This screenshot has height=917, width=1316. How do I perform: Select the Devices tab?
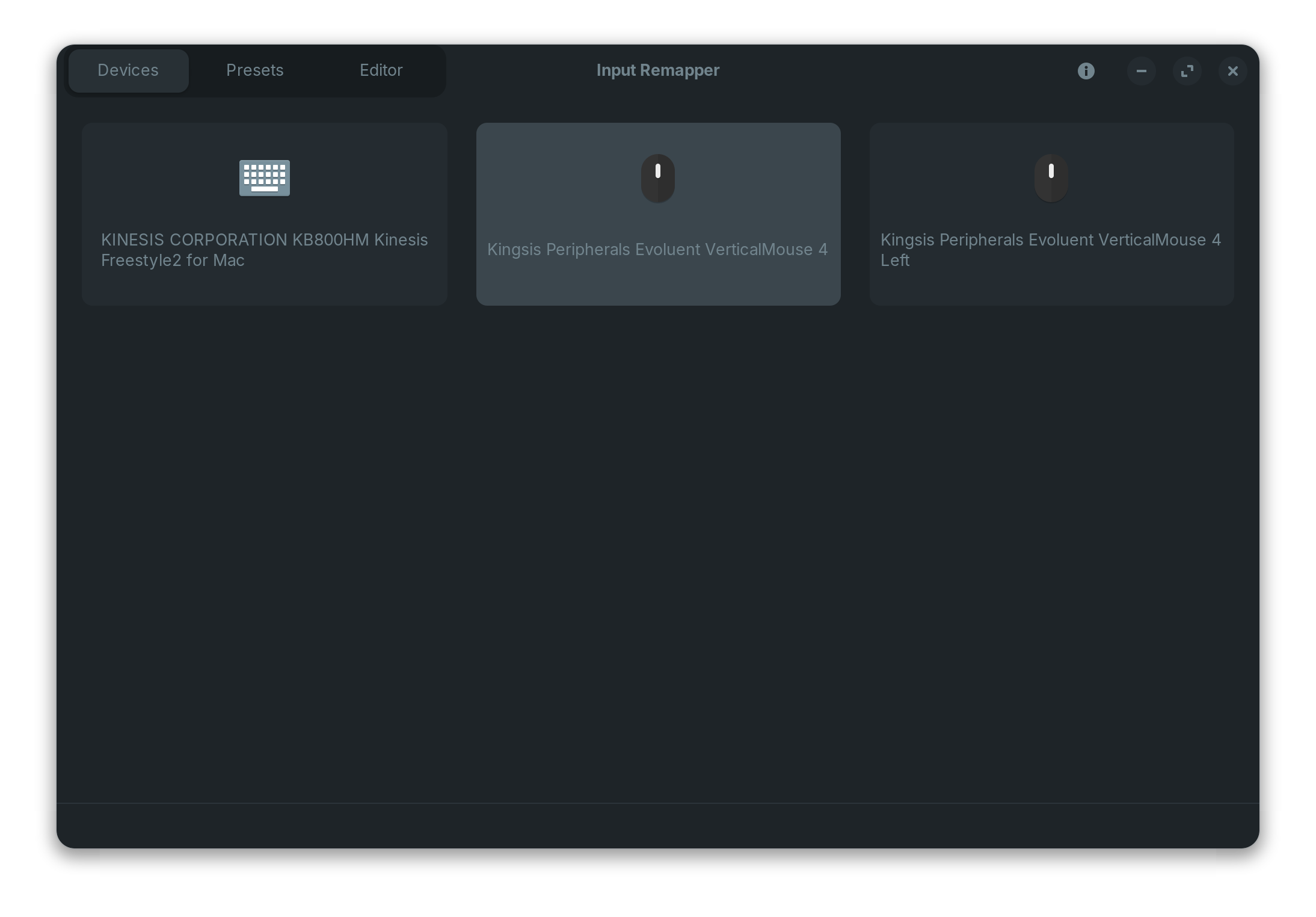point(128,70)
